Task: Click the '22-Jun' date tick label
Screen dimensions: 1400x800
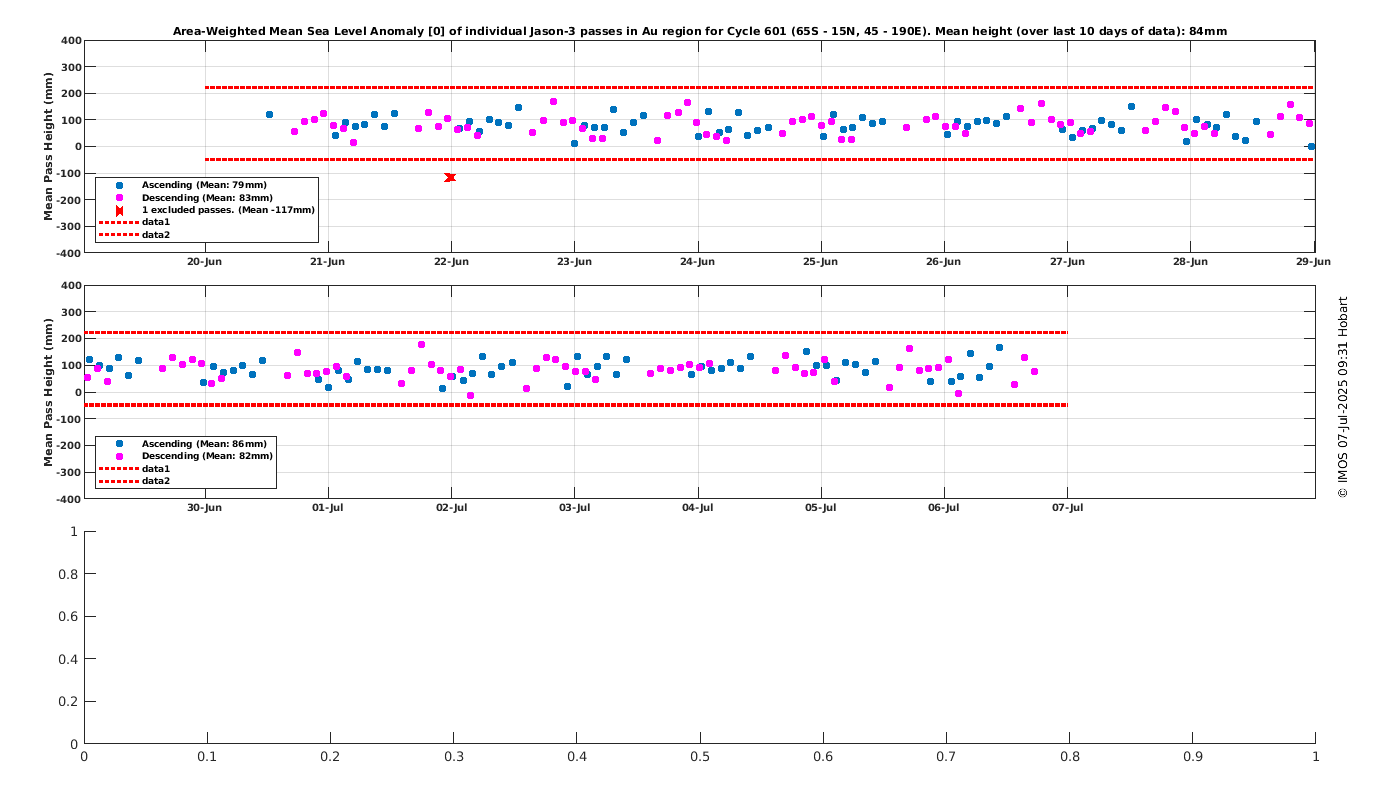Action: (x=451, y=262)
